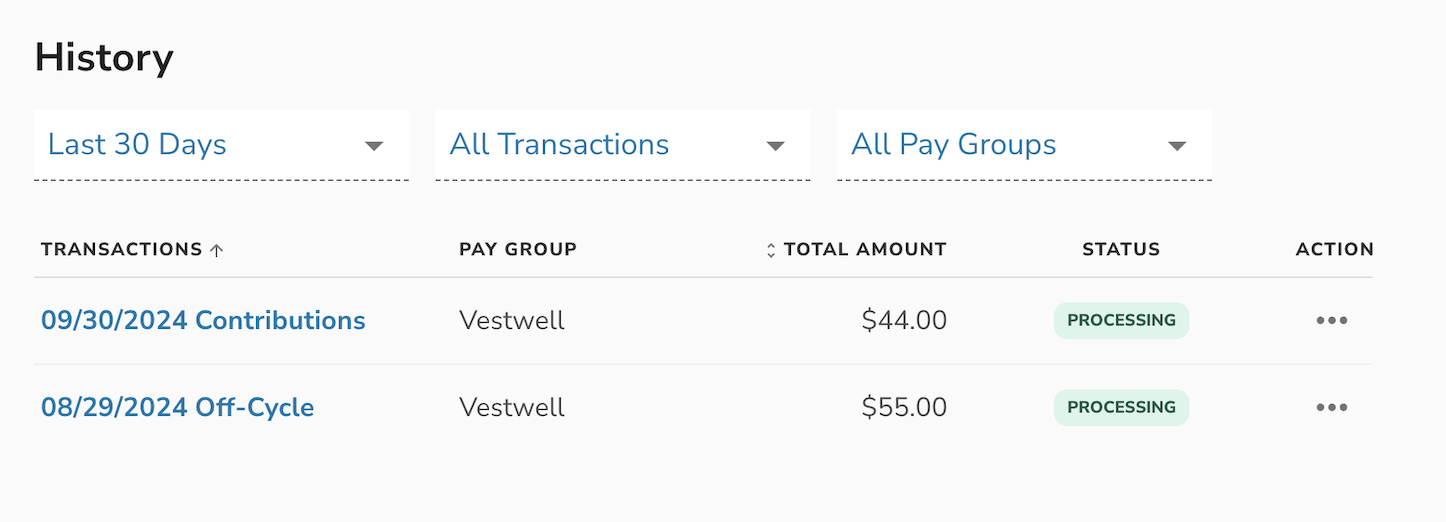Click the Status column header
Viewport: 1446px width, 522px height.
pyautogui.click(x=1121, y=250)
